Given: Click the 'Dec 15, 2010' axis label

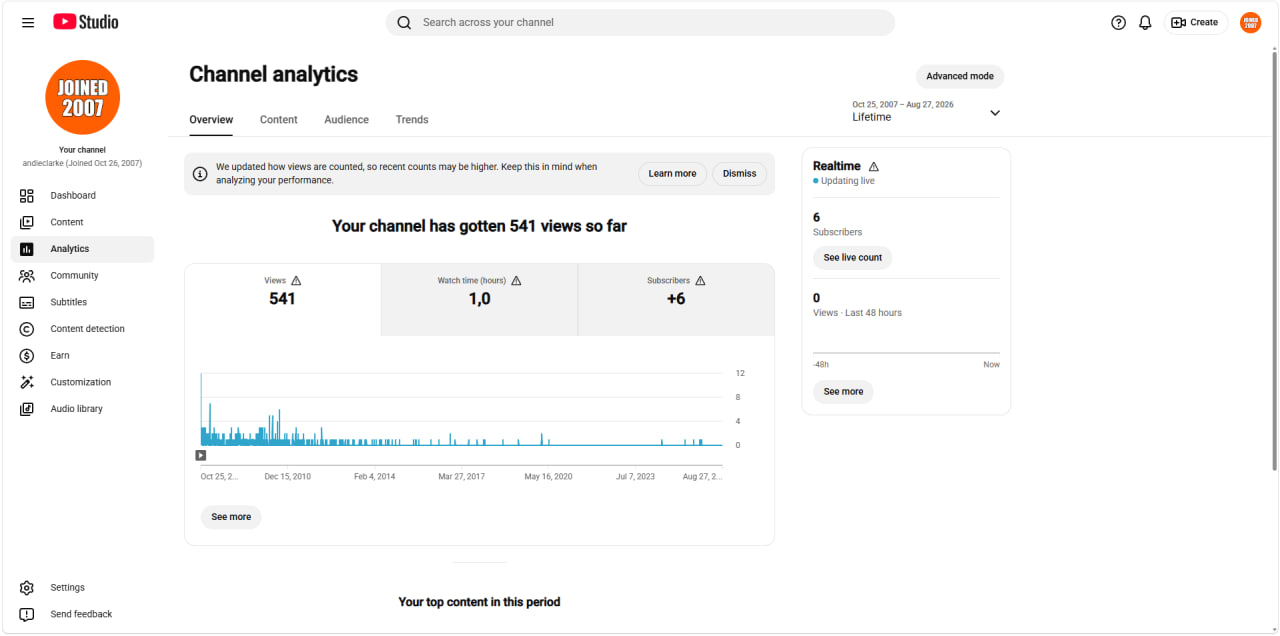Looking at the screenshot, I should pyautogui.click(x=288, y=477).
